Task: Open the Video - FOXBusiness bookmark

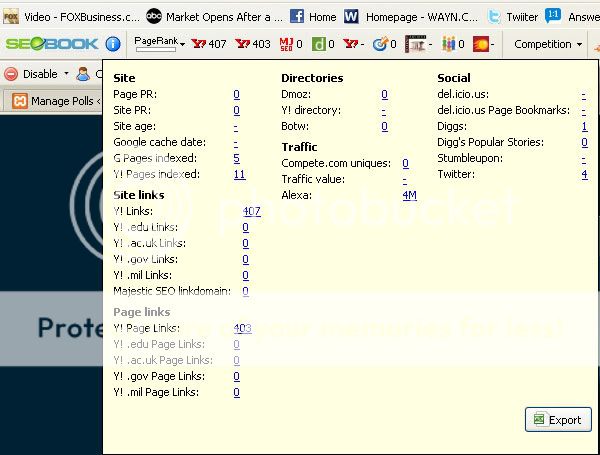Action: click(72, 17)
